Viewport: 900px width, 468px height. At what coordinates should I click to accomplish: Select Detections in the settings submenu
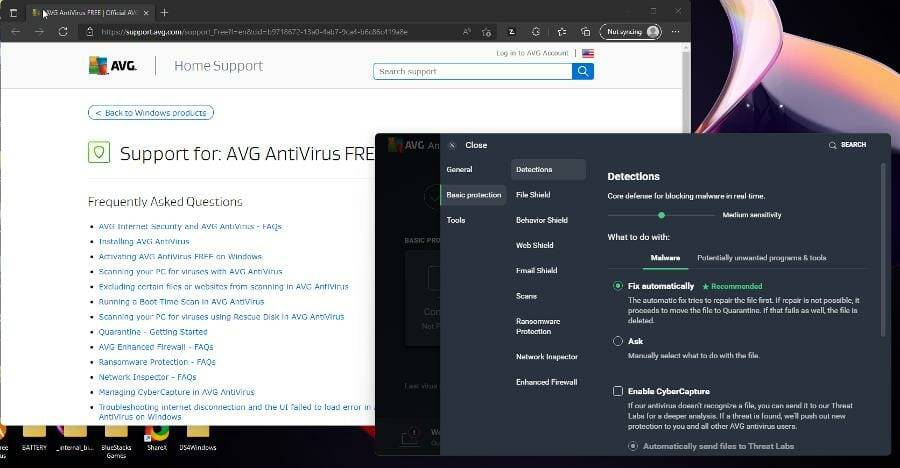coord(548,169)
